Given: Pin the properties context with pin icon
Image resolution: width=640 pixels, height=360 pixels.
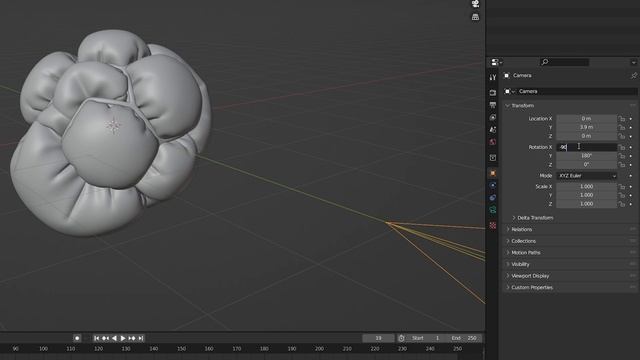Looking at the screenshot, I should 633,76.
